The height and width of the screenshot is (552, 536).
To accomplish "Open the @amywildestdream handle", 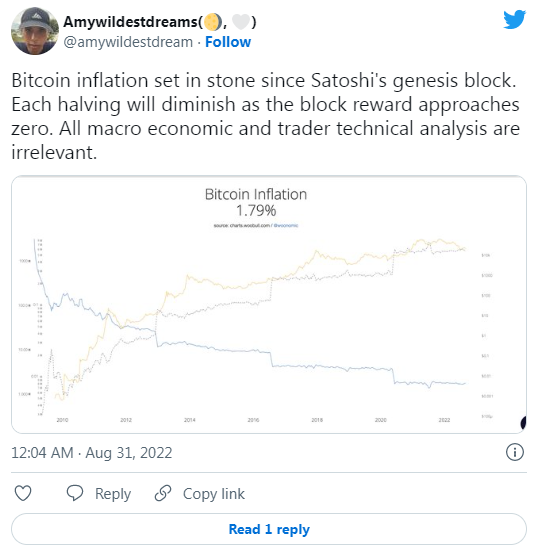I will pos(128,42).
